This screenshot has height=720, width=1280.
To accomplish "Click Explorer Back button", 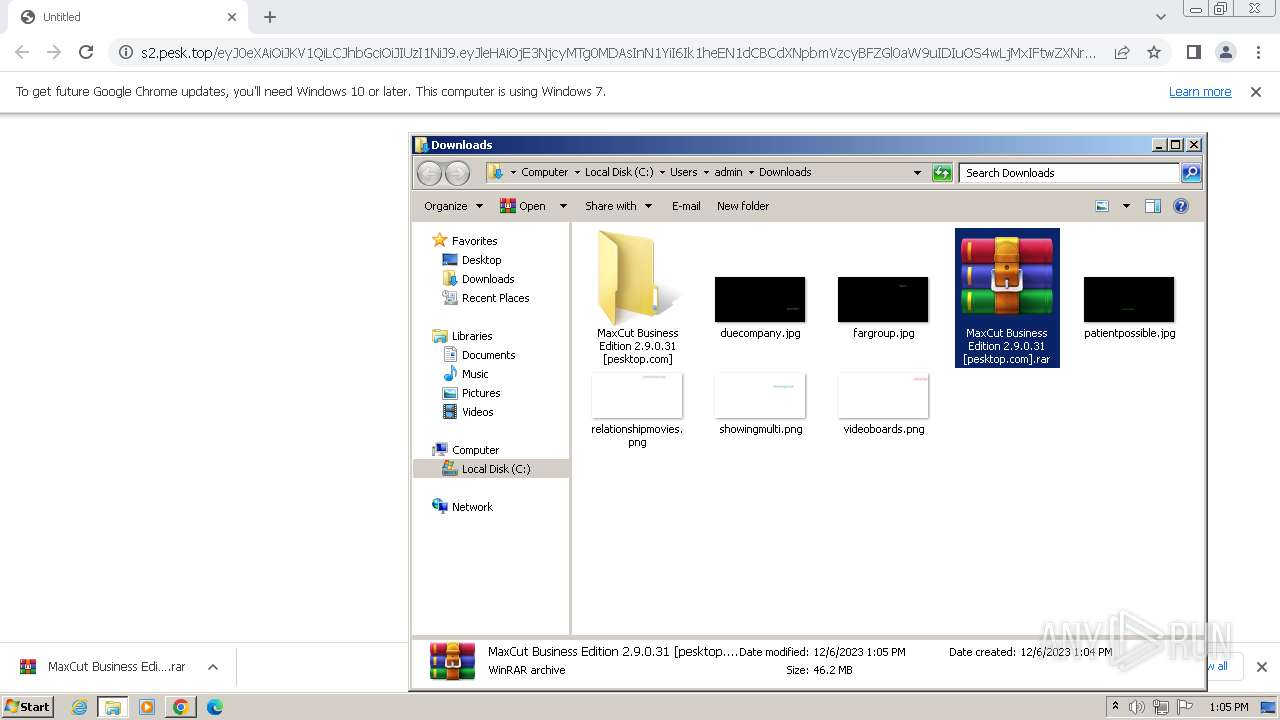I will (429, 173).
